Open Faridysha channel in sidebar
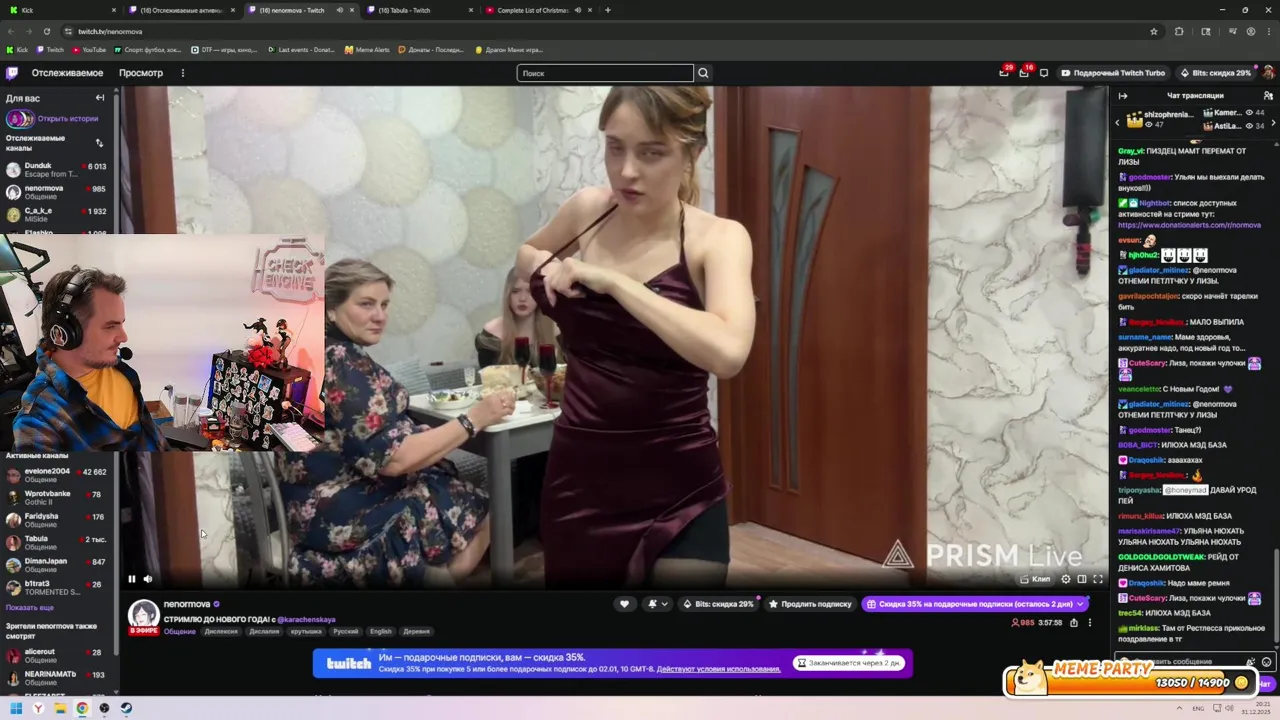The image size is (1280, 720). (x=56, y=520)
